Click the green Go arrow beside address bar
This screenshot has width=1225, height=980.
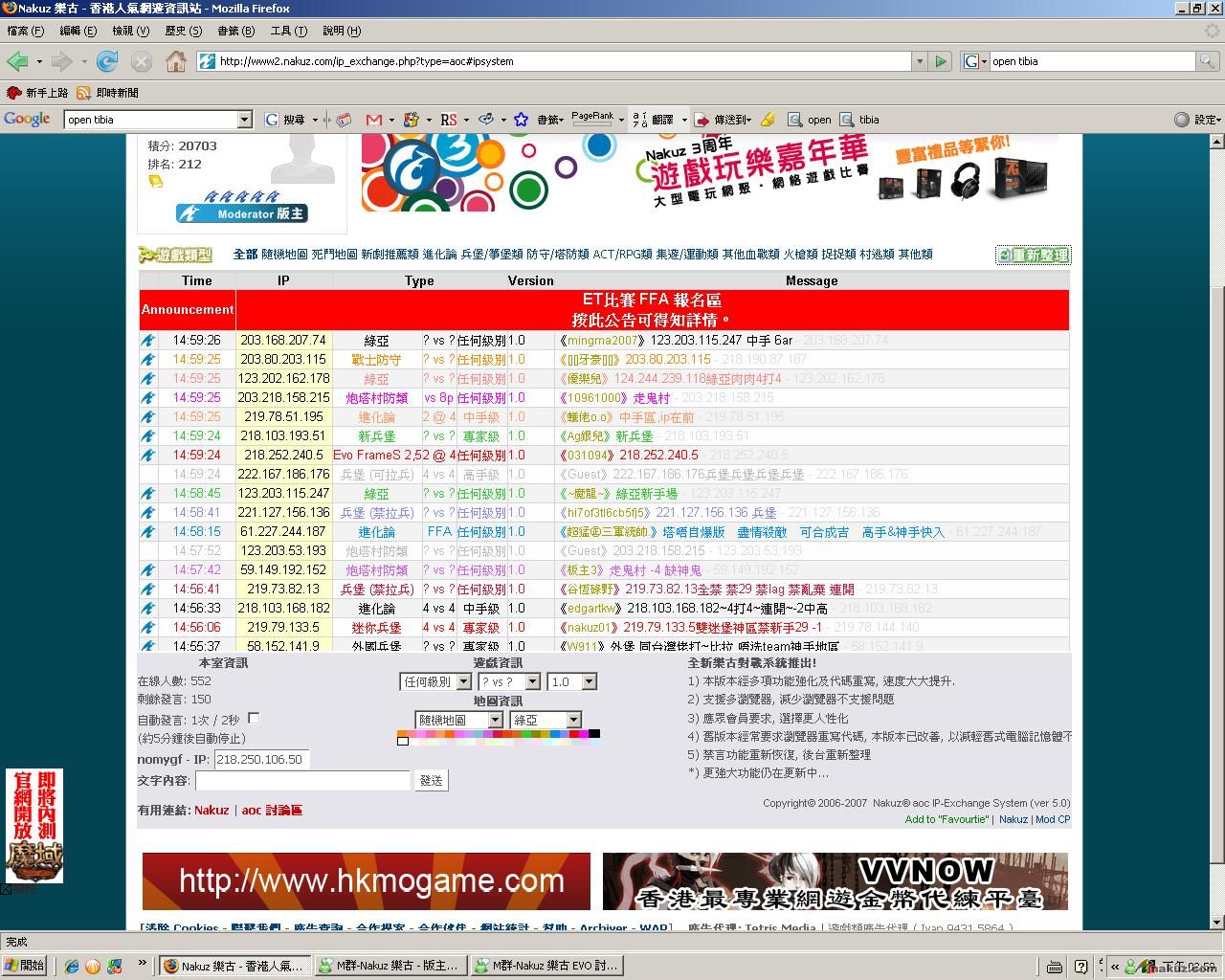click(941, 61)
